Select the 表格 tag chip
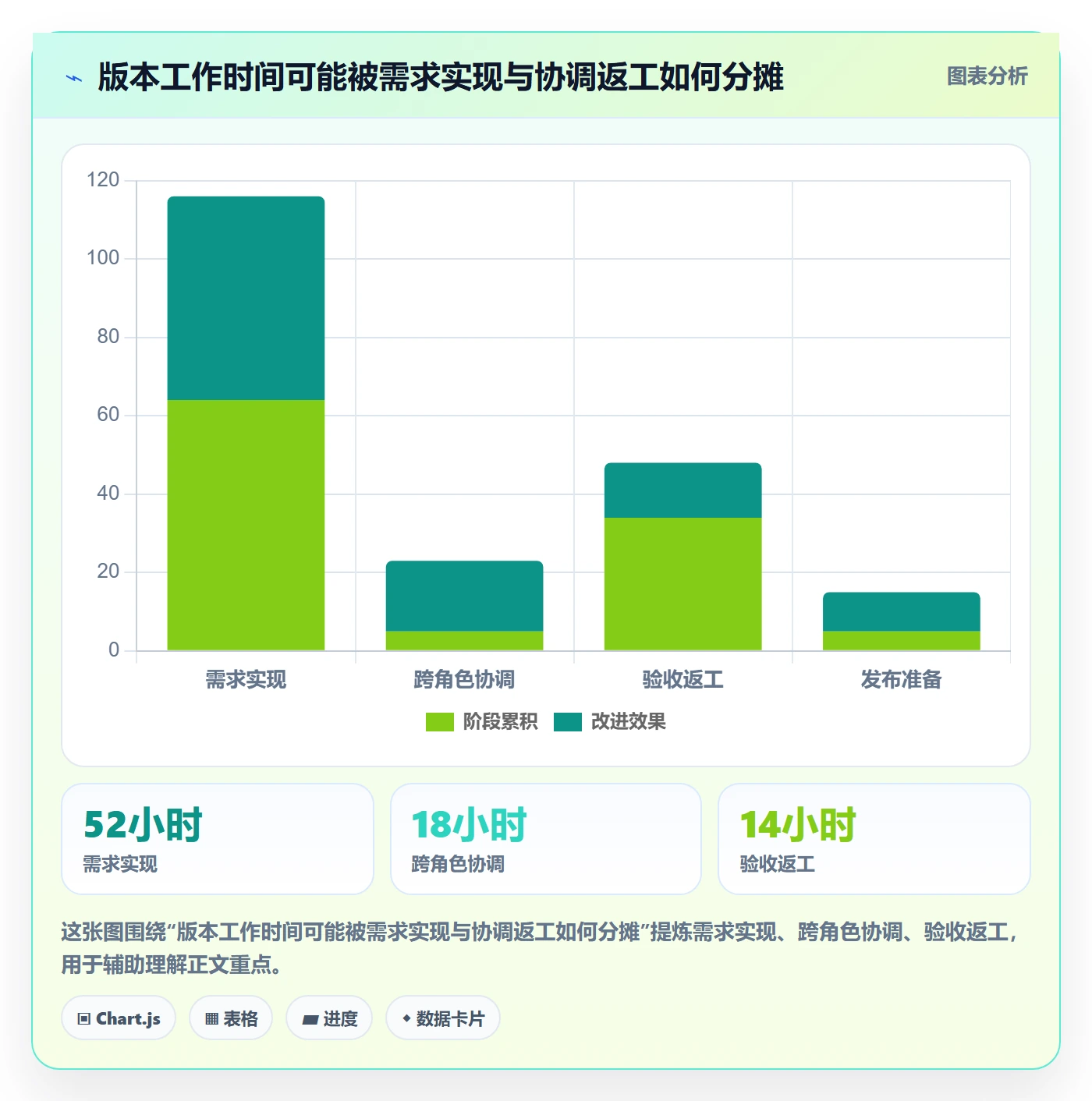This screenshot has width=1092, height=1101. (x=231, y=1018)
